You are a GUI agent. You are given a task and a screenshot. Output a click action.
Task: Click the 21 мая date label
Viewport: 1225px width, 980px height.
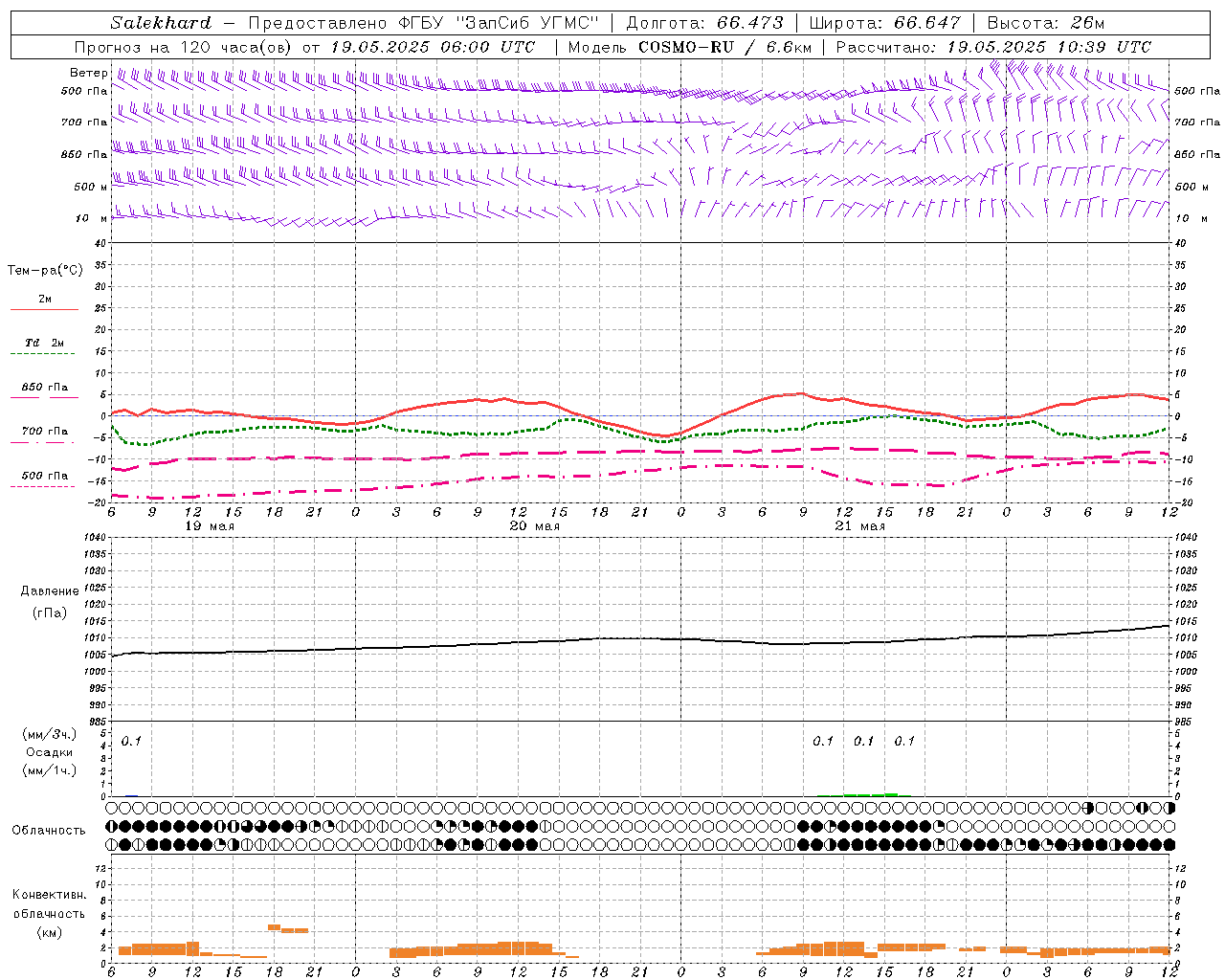(860, 526)
